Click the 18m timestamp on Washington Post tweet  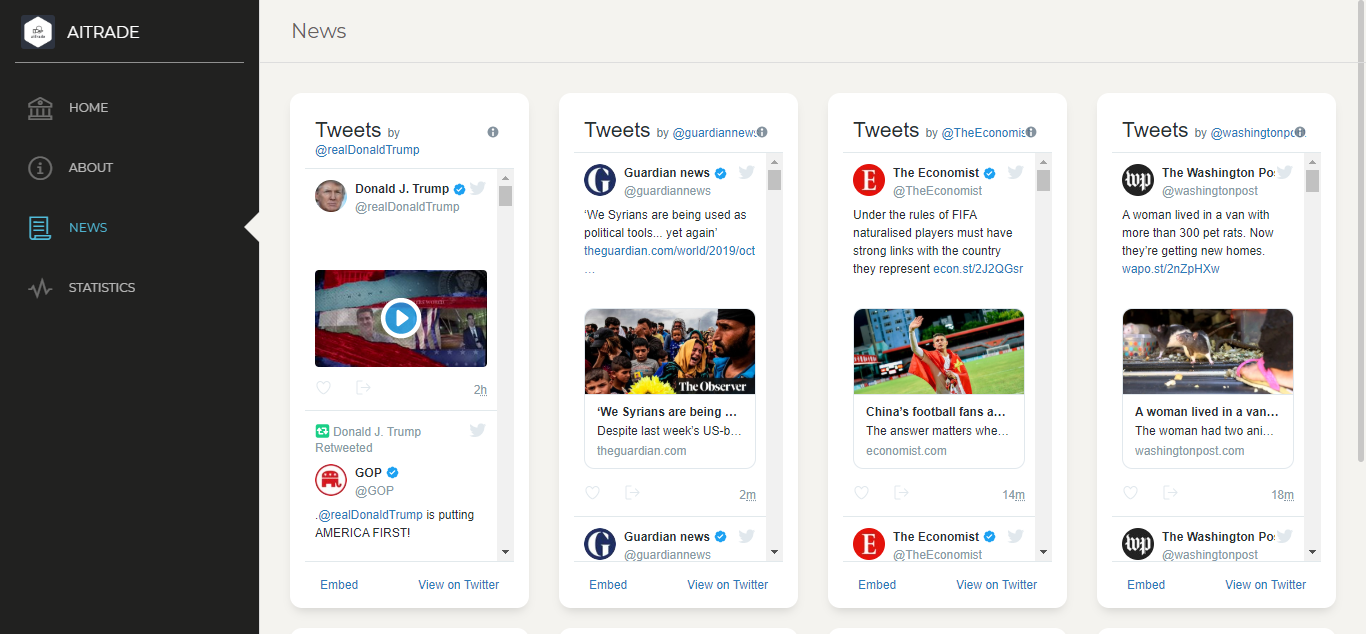(1282, 495)
